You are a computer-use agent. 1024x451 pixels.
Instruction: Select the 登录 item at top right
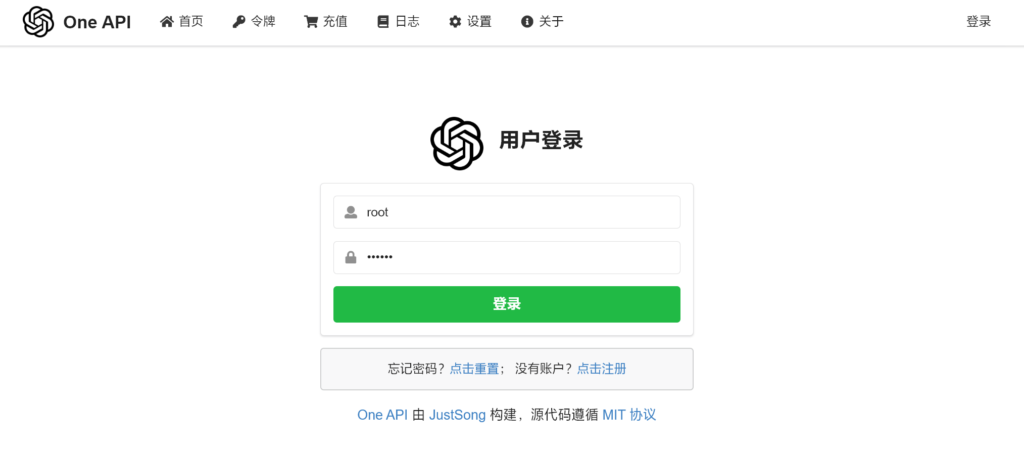tap(978, 22)
